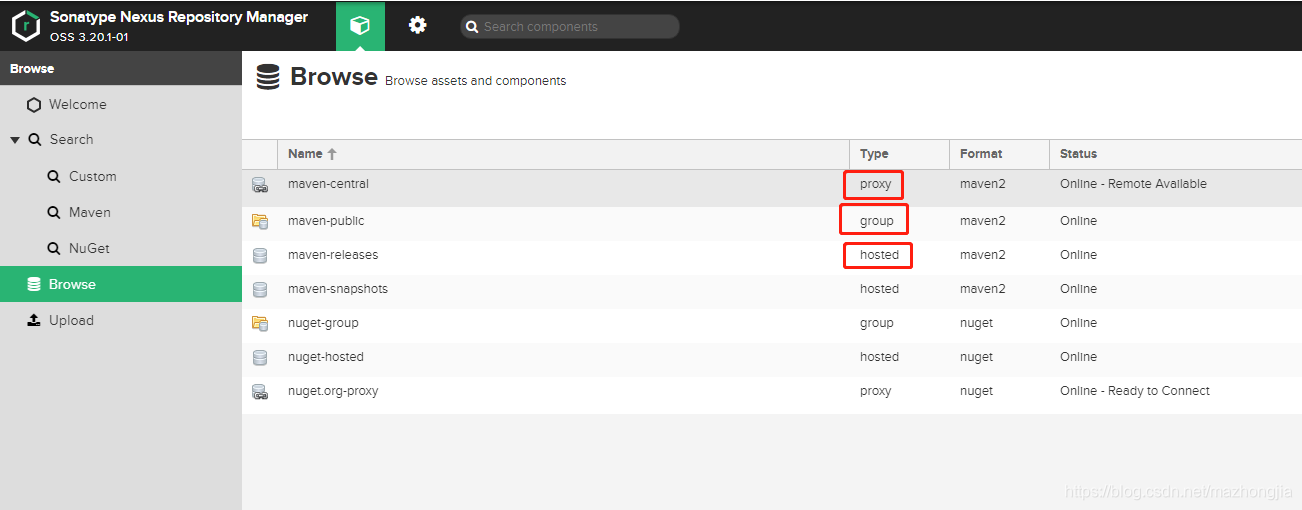Open the maven-snapshots repository

[338, 289]
